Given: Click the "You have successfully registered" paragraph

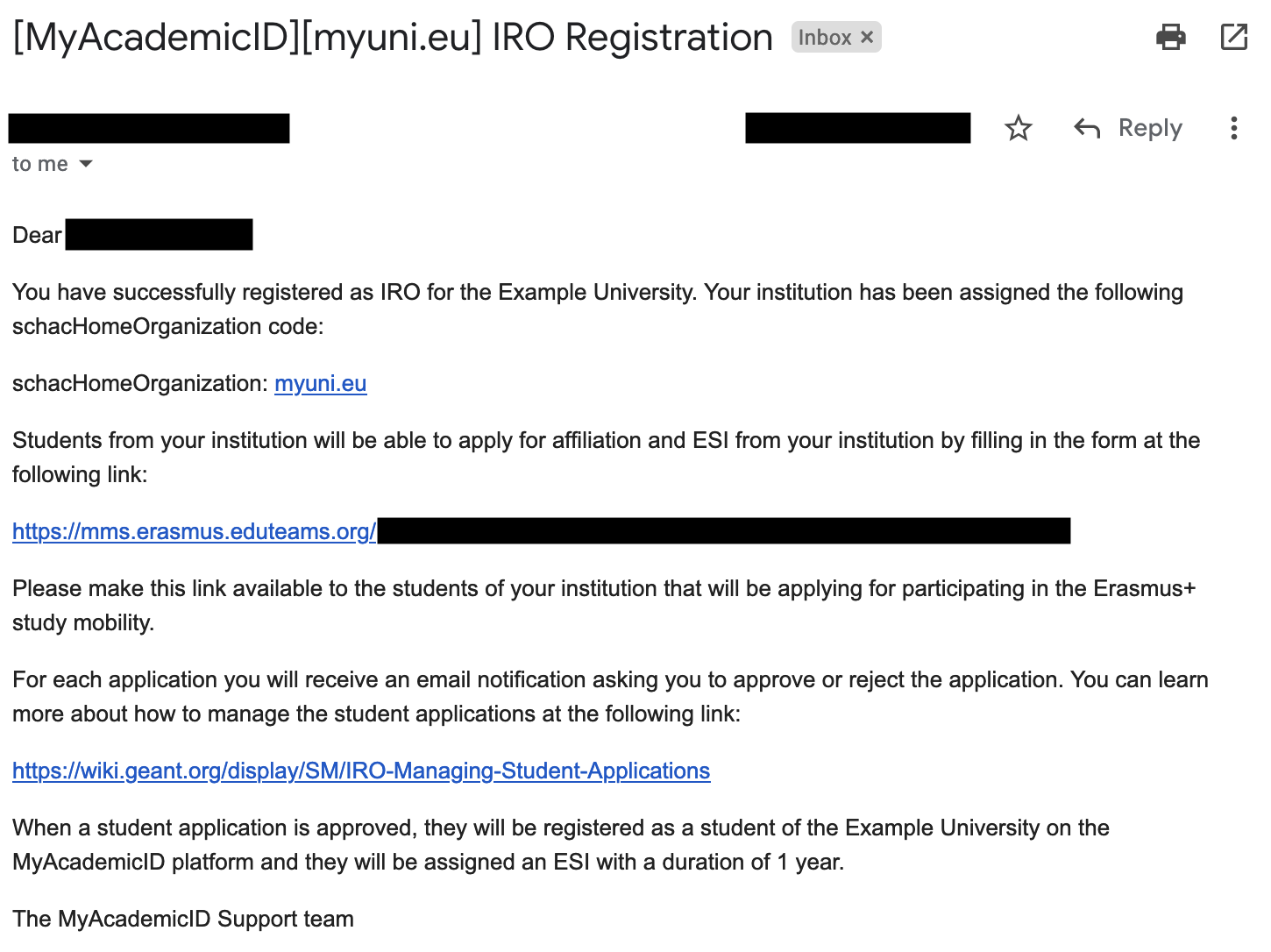Looking at the screenshot, I should pos(597,309).
